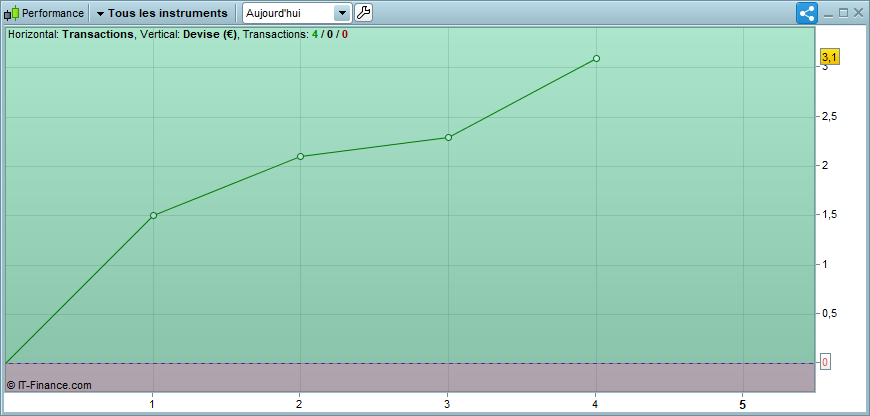The width and height of the screenshot is (870, 416).
Task: Open the wrench settings button
Action: pyautogui.click(x=363, y=13)
